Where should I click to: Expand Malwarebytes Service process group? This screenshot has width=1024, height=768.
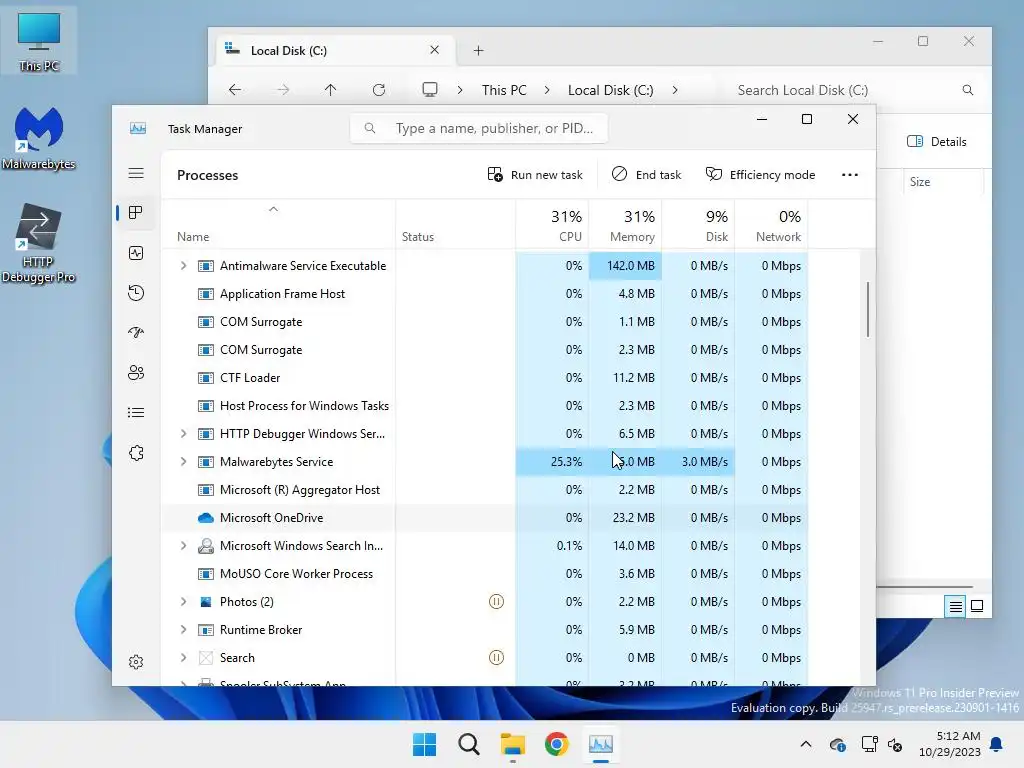tap(184, 462)
